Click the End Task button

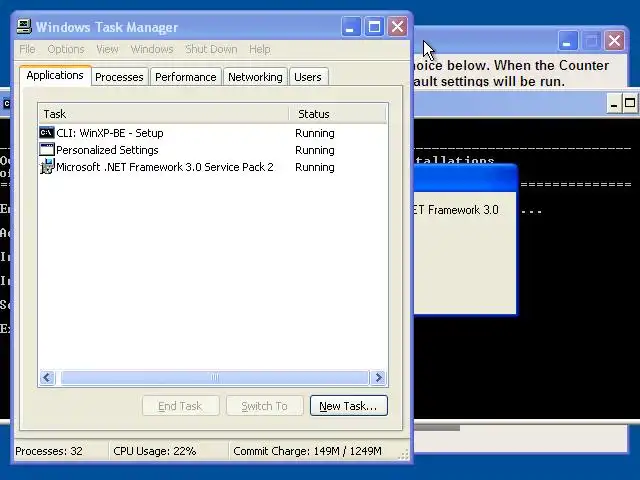[180, 406]
